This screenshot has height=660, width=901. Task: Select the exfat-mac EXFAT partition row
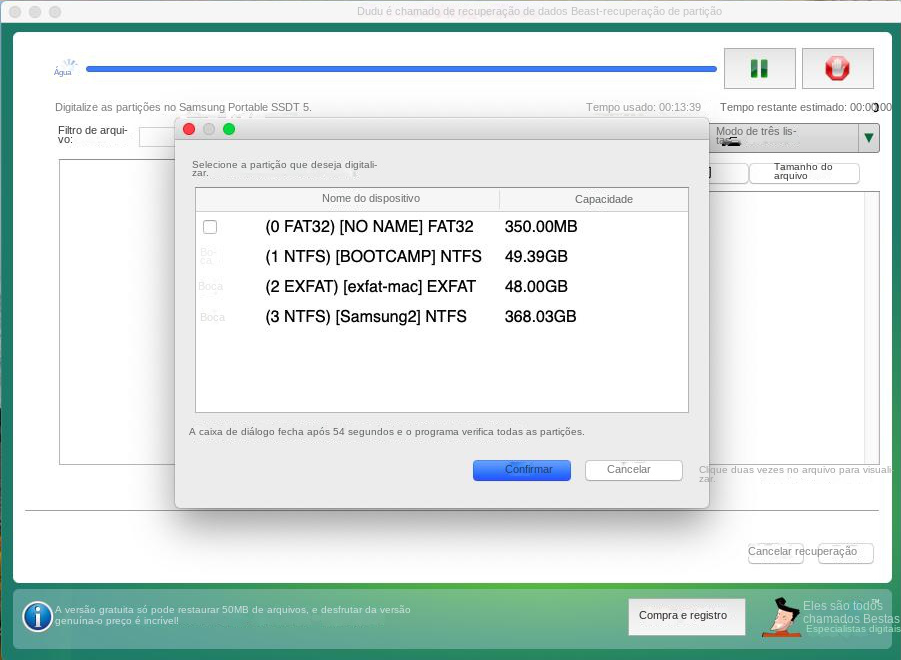click(x=370, y=287)
